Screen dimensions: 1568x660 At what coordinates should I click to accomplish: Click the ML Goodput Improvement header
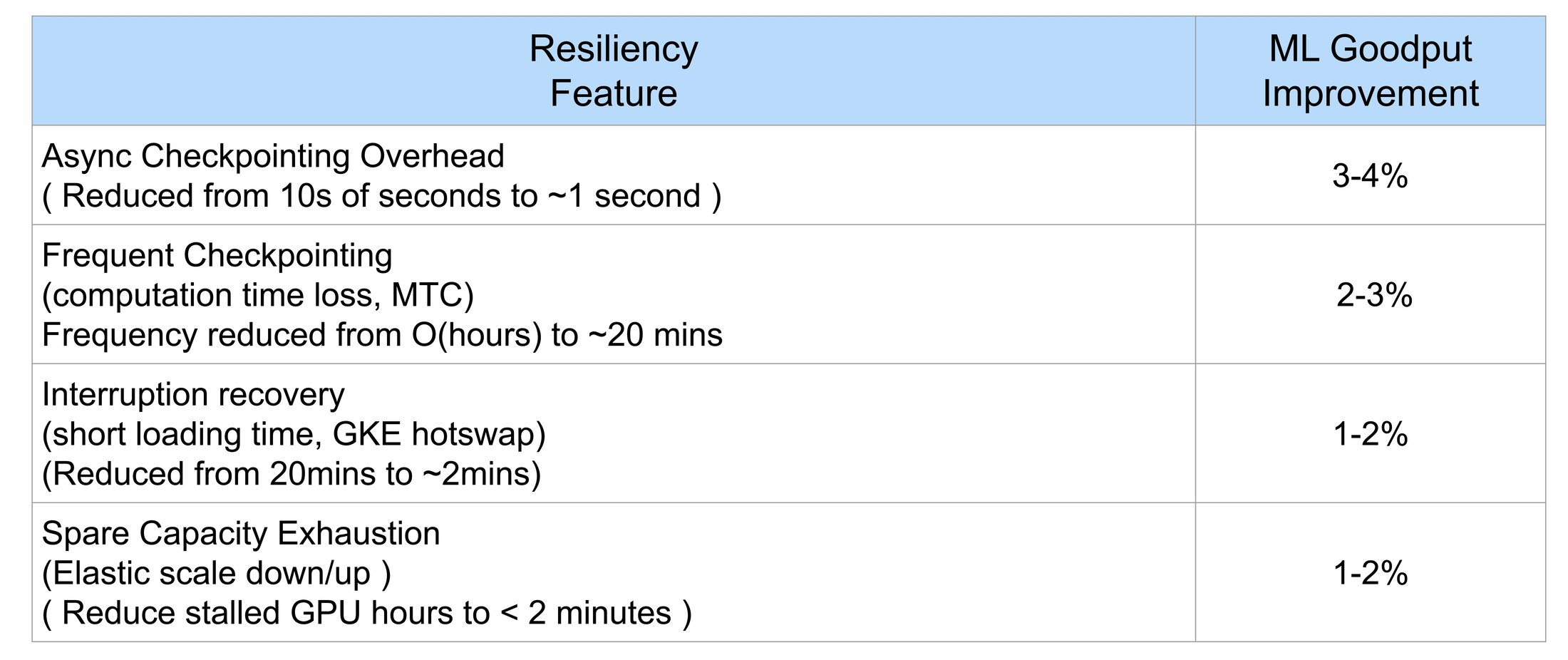[x=1371, y=71]
